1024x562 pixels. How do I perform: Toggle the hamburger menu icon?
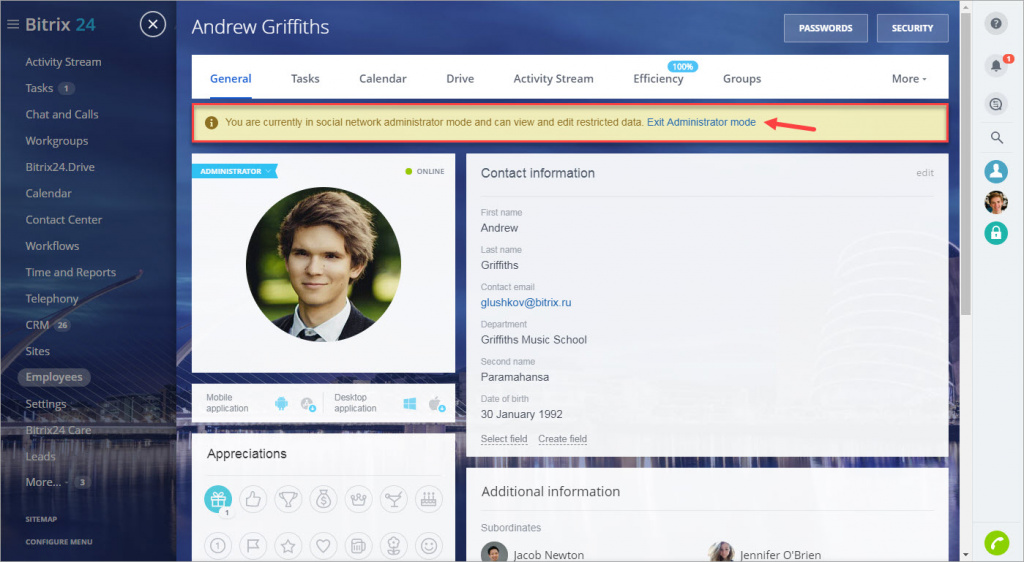pos(12,25)
